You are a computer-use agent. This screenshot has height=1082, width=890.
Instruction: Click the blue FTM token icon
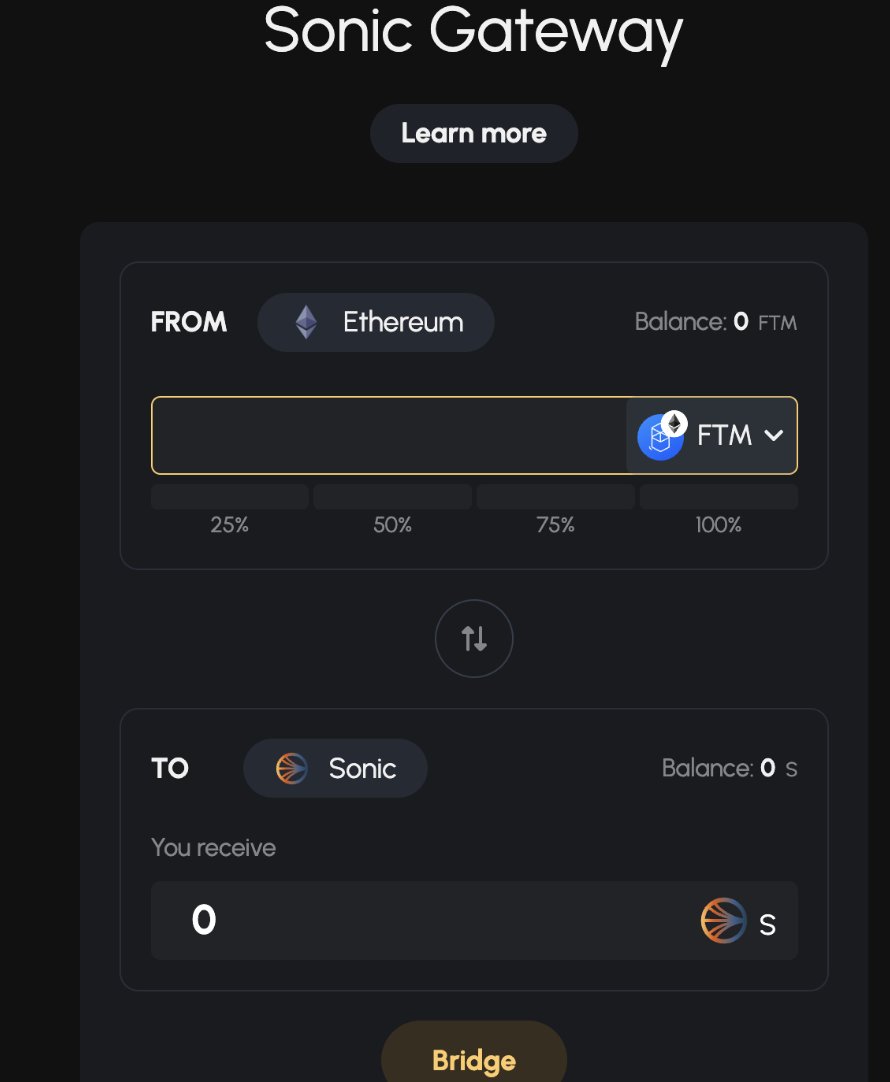pos(659,437)
